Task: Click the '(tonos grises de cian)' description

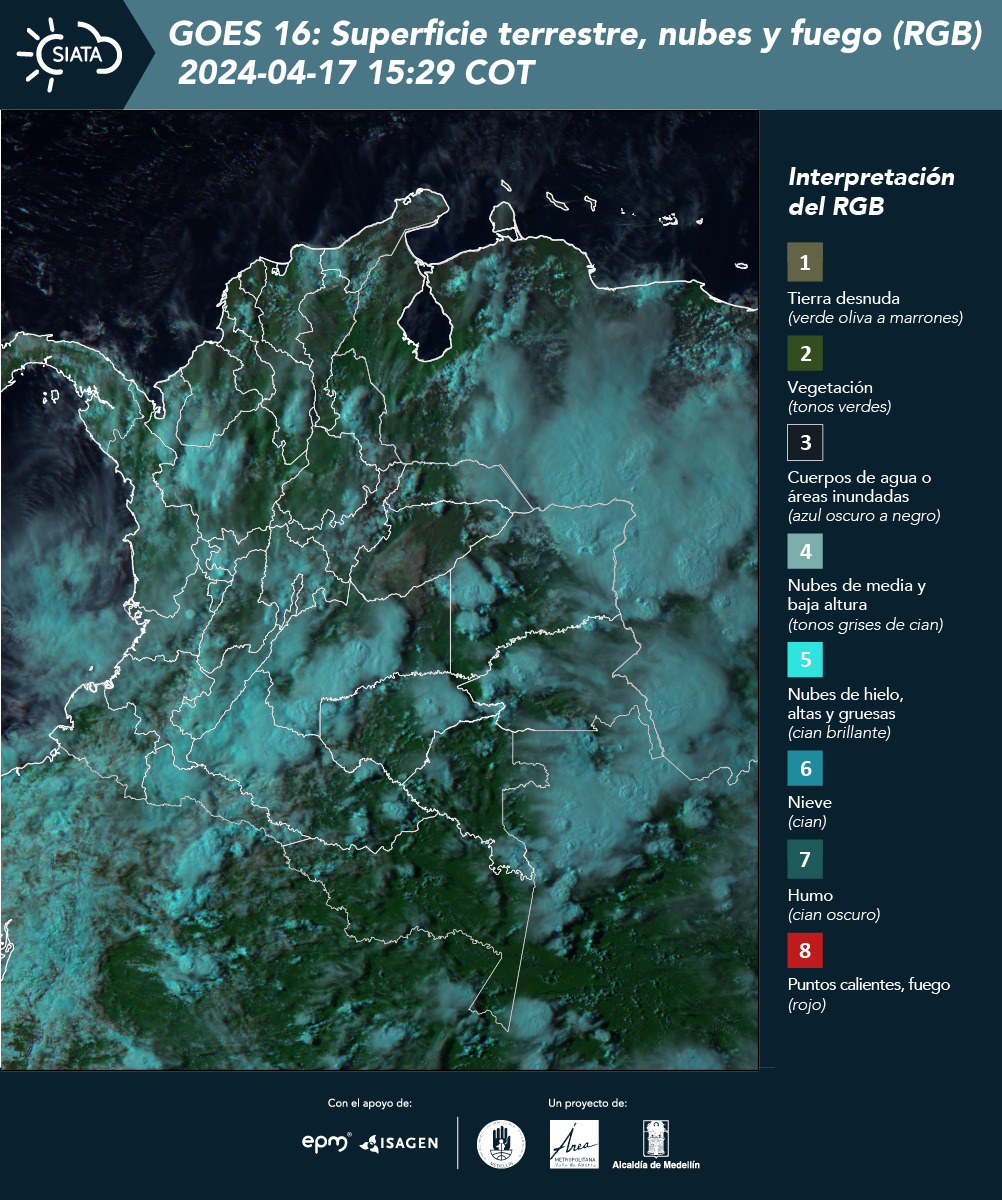Action: tap(865, 625)
